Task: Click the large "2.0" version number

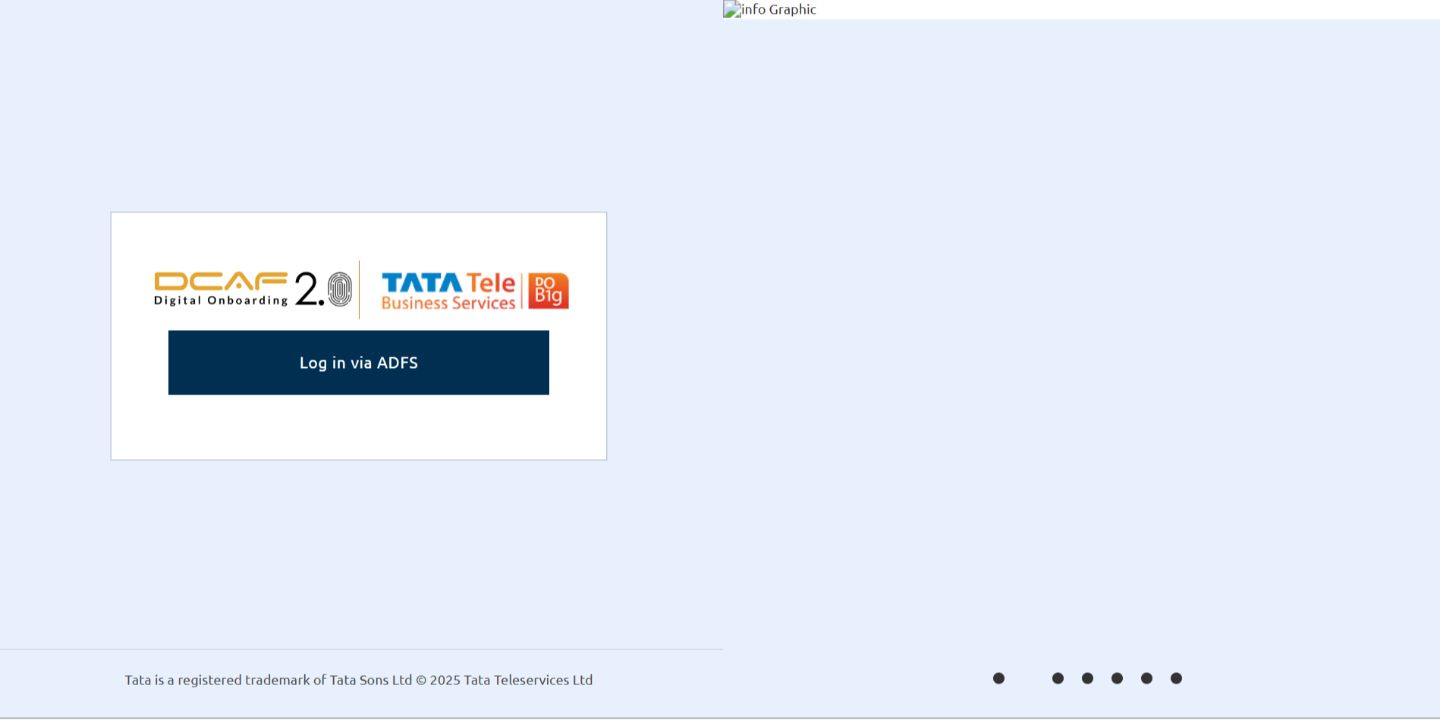Action: tap(309, 289)
